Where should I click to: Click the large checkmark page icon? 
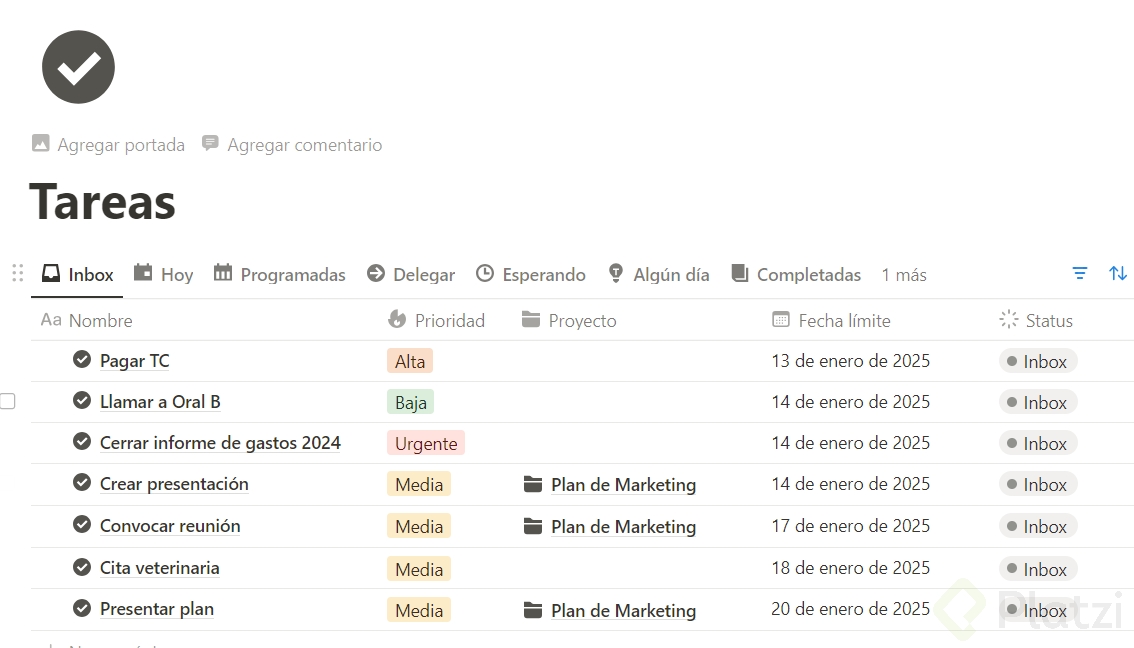78,67
